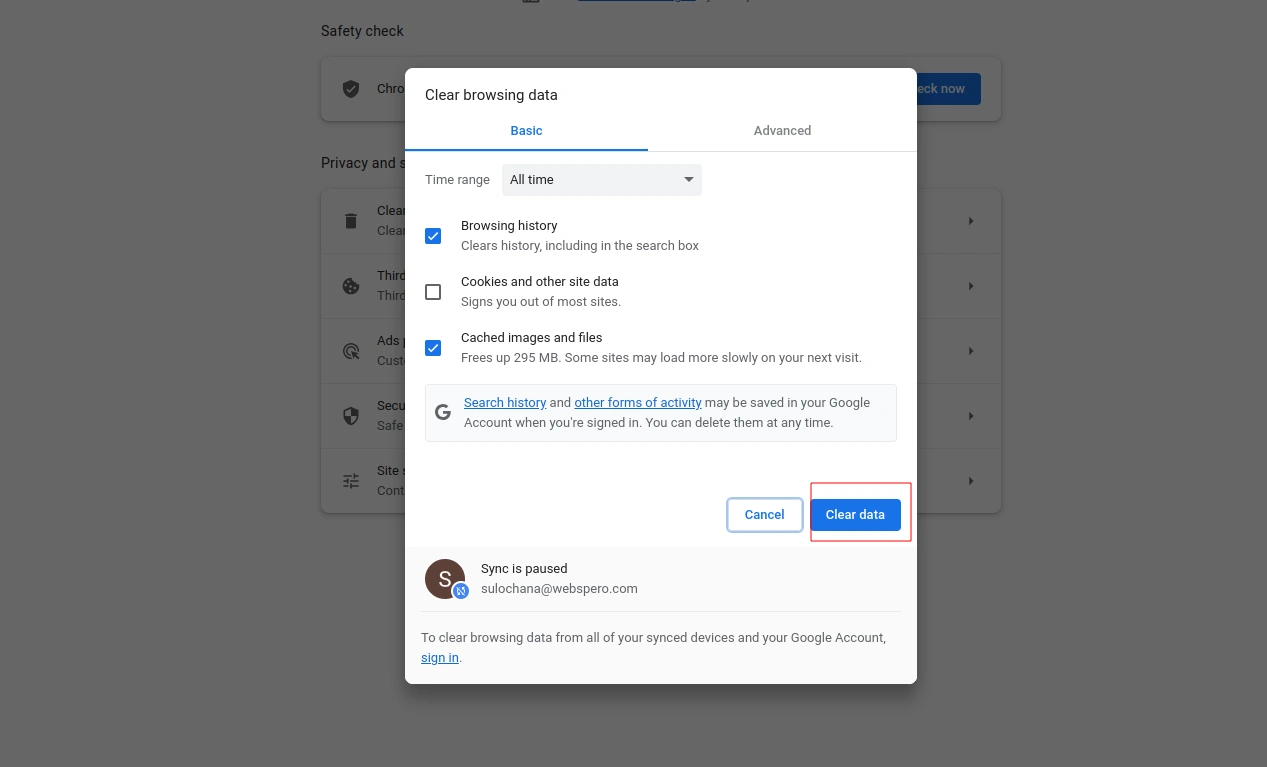Click the Ads privacy icon
Image resolution: width=1267 pixels, height=767 pixels.
pyautogui.click(x=351, y=351)
